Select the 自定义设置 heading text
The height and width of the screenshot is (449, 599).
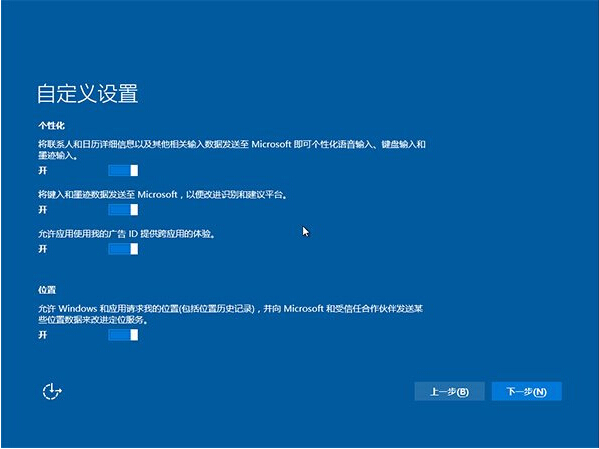(x=87, y=94)
